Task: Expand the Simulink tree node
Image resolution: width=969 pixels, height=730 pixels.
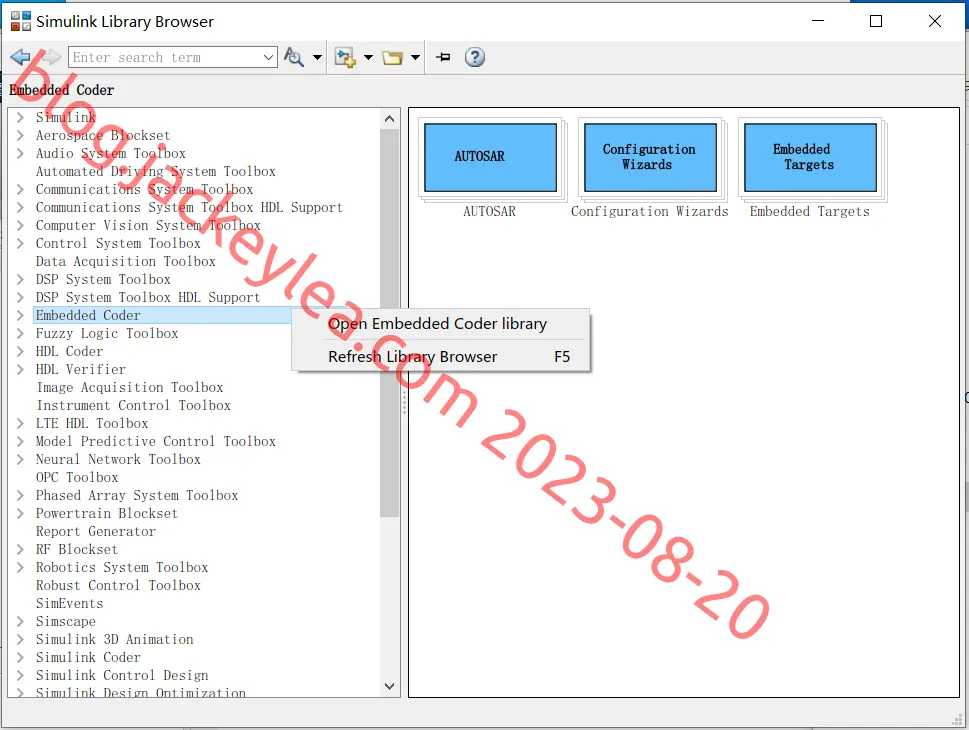Action: (x=20, y=117)
